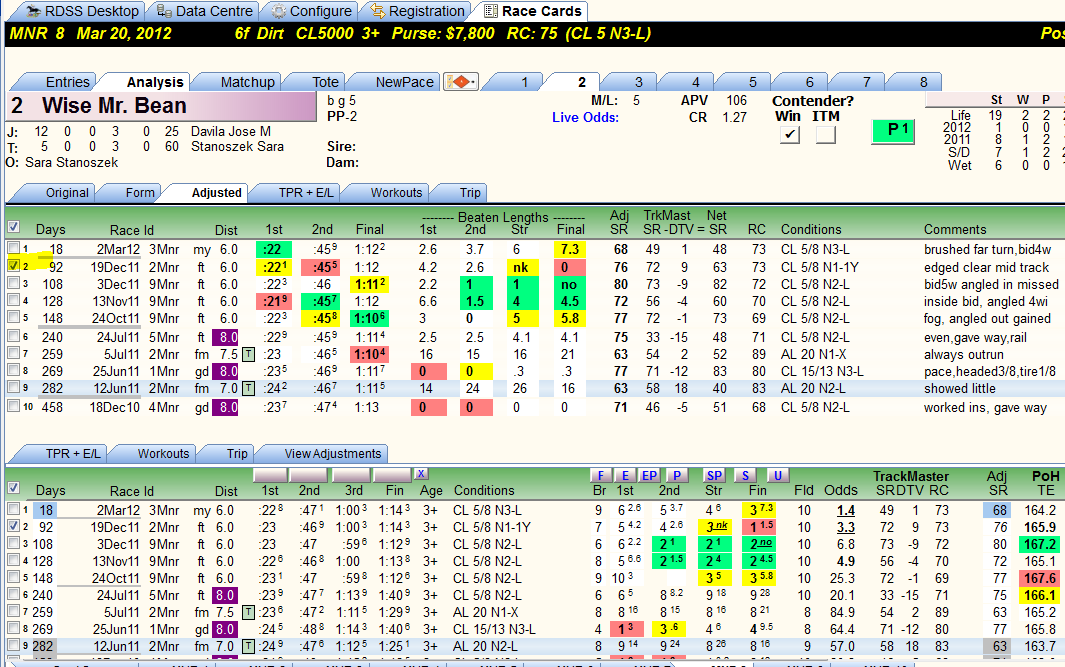Click the SP pace button above Str
This screenshot has width=1065, height=667.
point(714,475)
